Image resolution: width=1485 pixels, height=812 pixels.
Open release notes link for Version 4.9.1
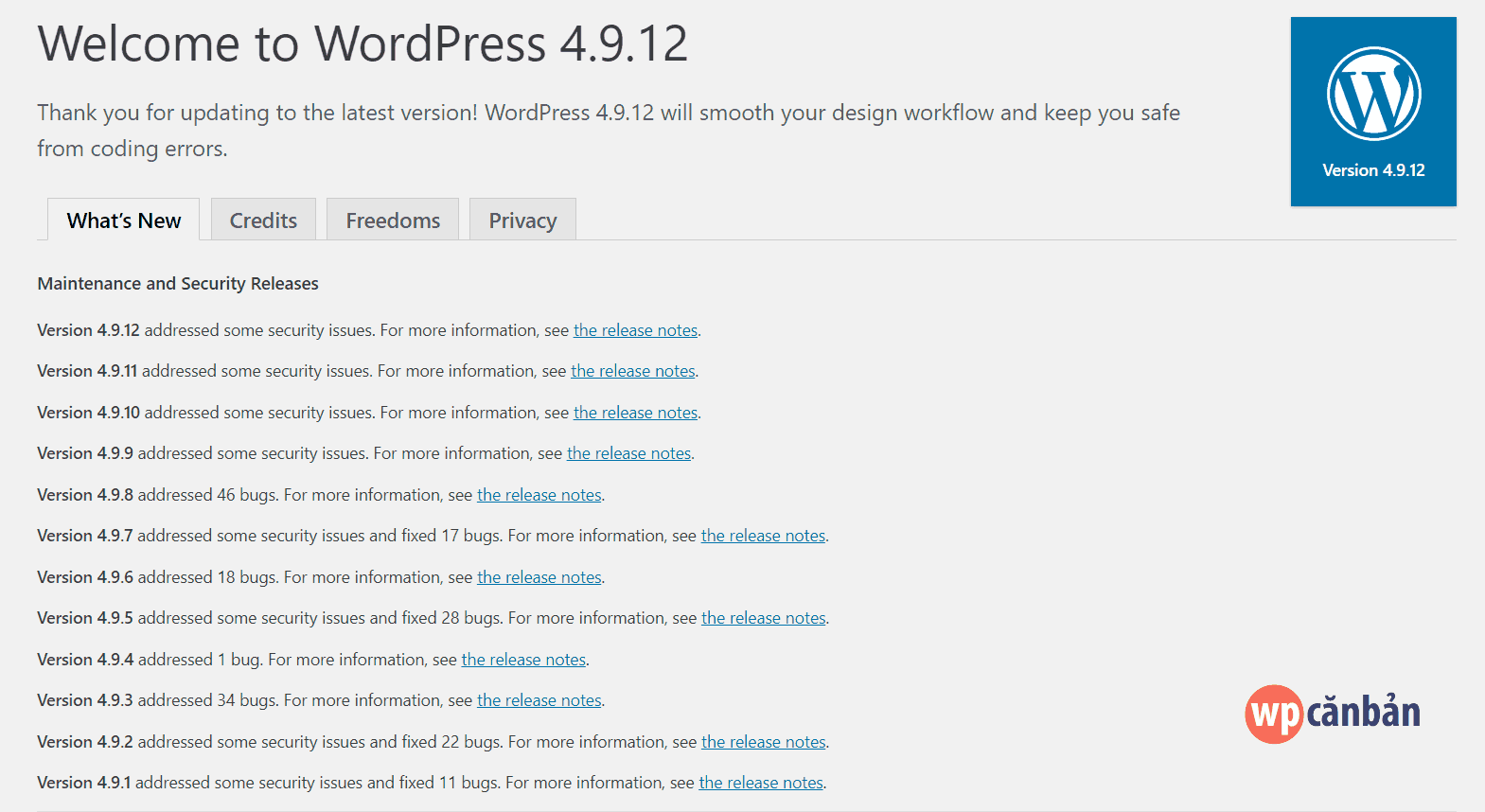point(761,783)
